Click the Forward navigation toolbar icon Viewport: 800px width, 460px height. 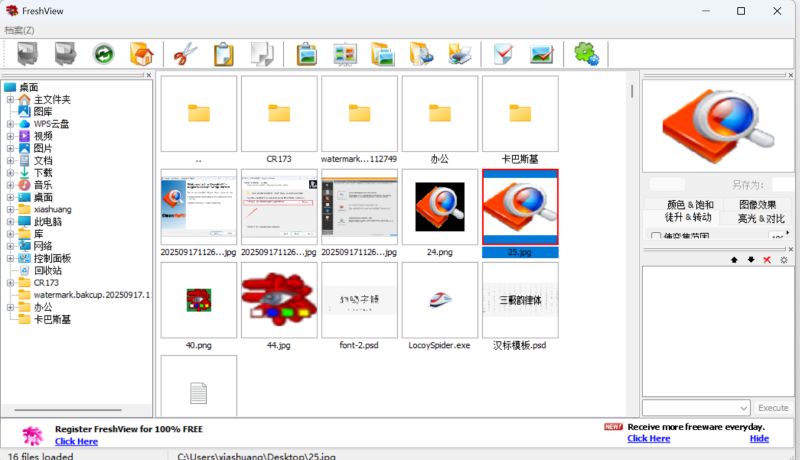66,54
